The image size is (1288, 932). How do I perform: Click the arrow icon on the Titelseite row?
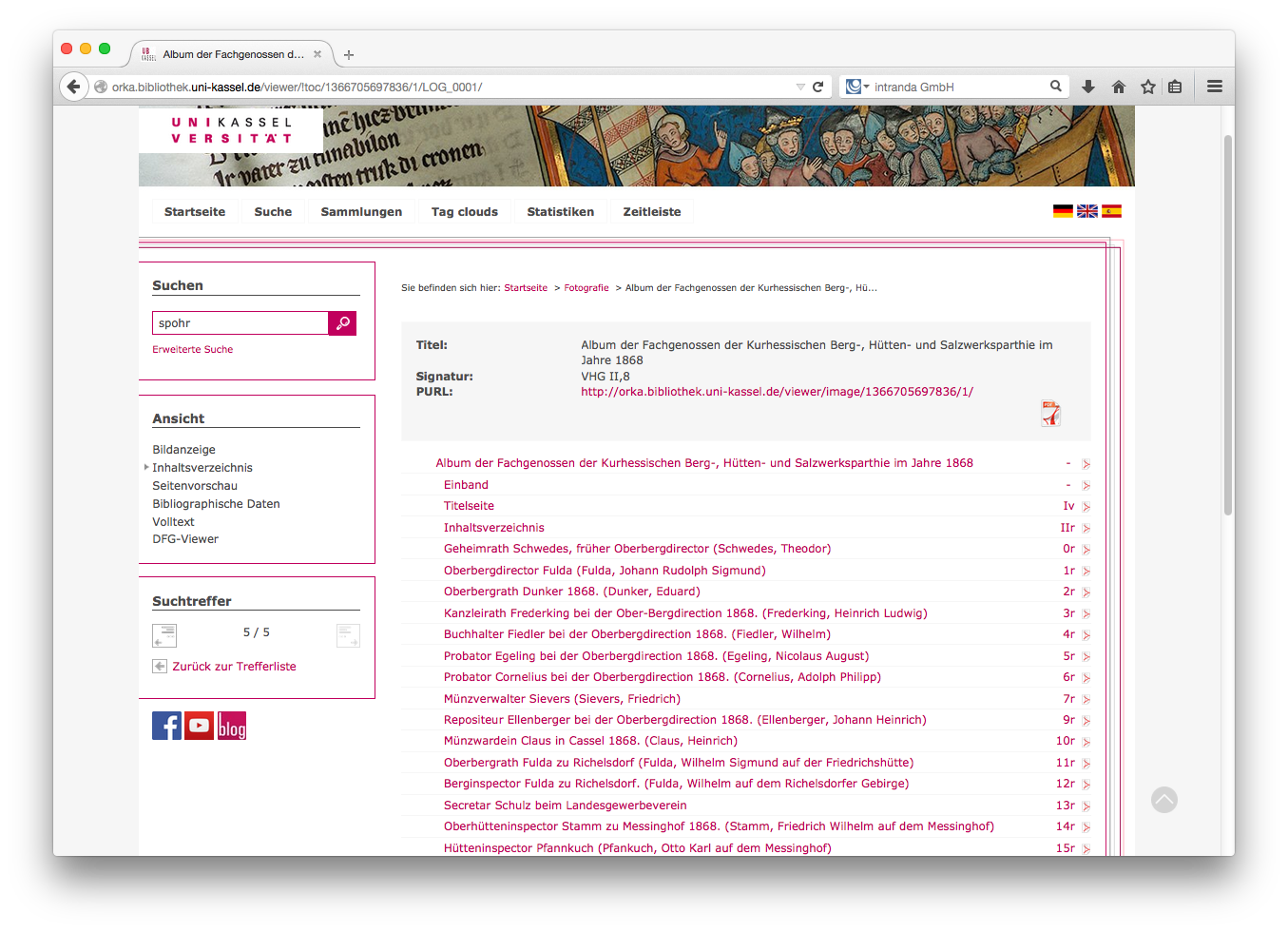click(x=1086, y=507)
